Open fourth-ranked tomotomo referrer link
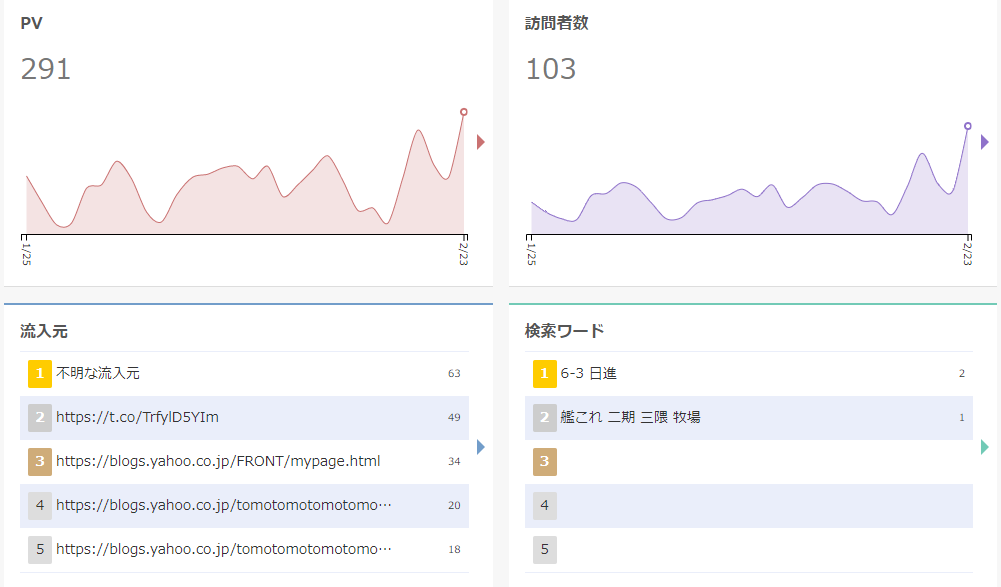The image size is (1001, 587). [224, 505]
